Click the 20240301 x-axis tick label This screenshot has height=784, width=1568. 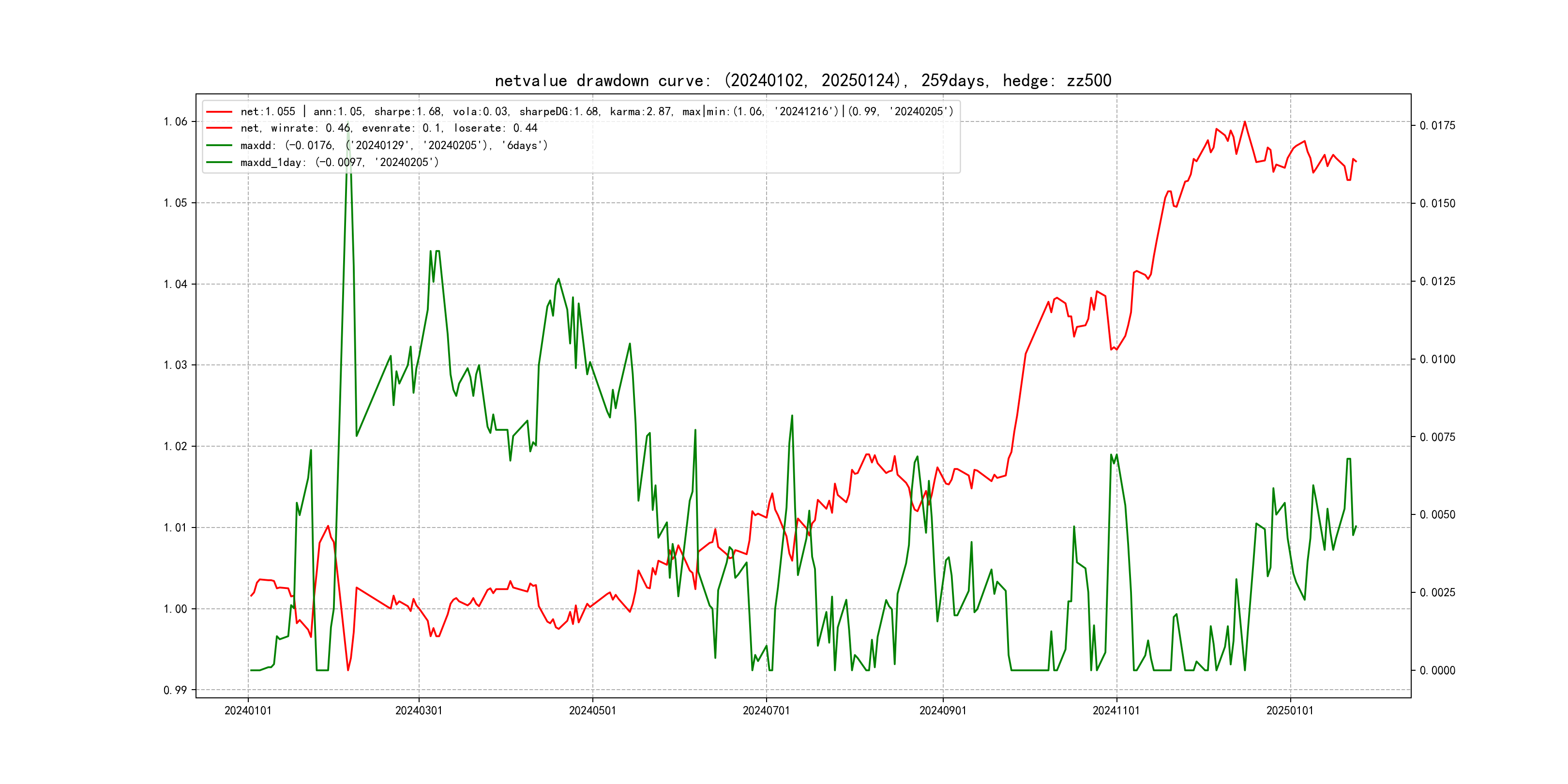pos(419,711)
